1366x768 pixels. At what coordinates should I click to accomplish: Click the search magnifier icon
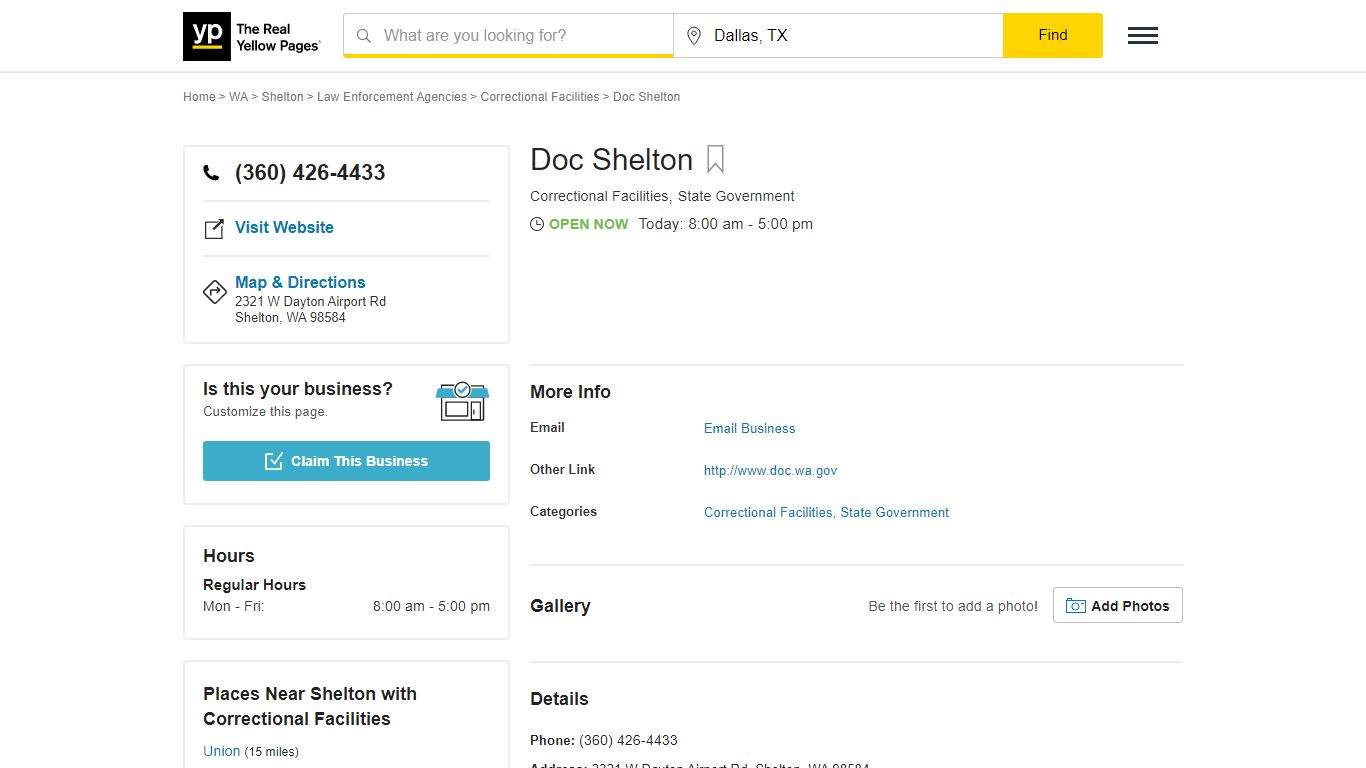coord(364,36)
